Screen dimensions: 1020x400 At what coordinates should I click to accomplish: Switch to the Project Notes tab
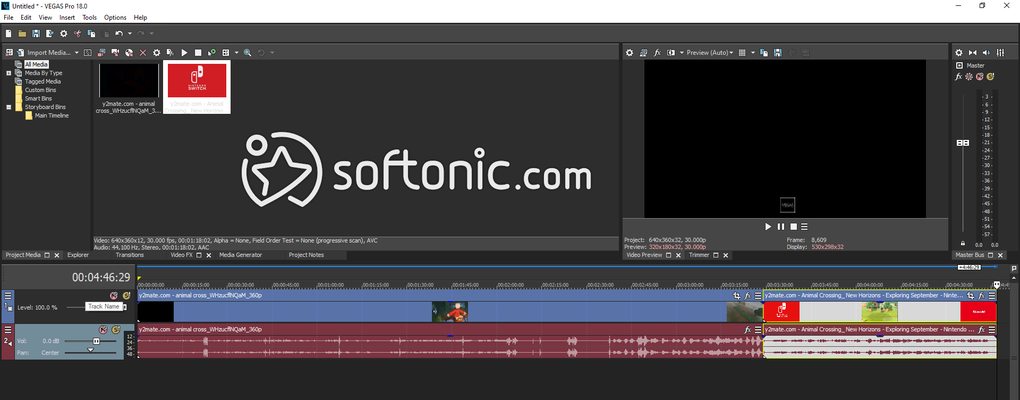(x=306, y=255)
